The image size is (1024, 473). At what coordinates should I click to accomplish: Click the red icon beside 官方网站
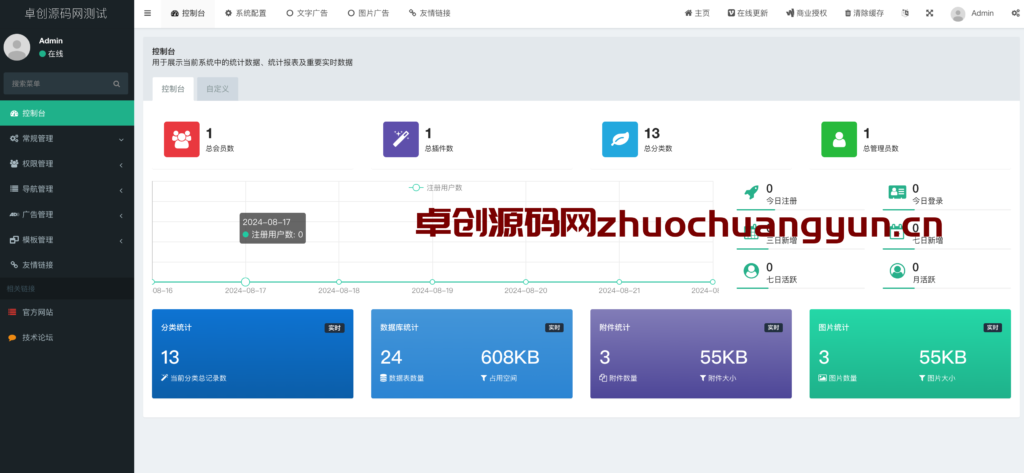click(x=12, y=312)
